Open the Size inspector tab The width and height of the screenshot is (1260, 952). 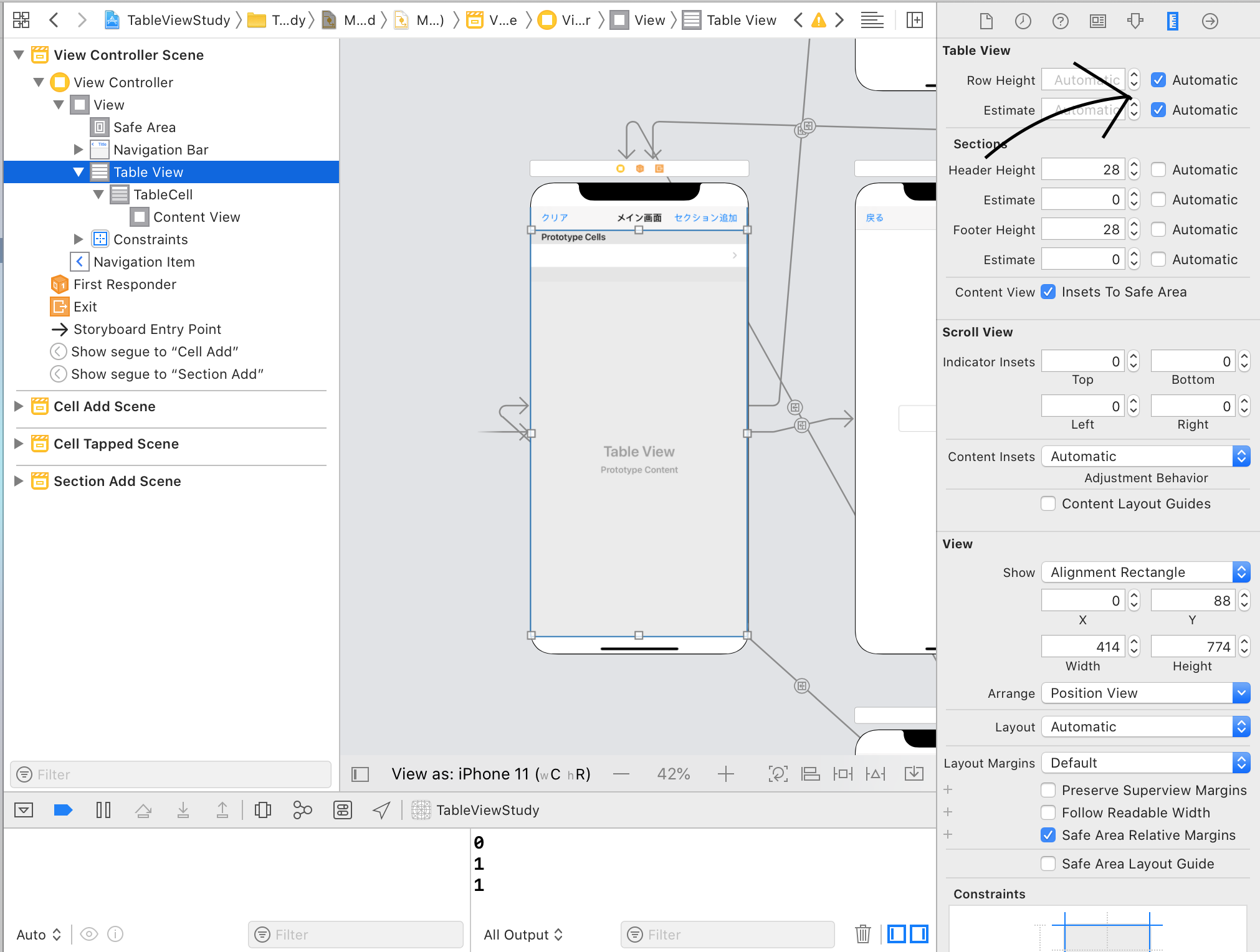[x=1172, y=21]
